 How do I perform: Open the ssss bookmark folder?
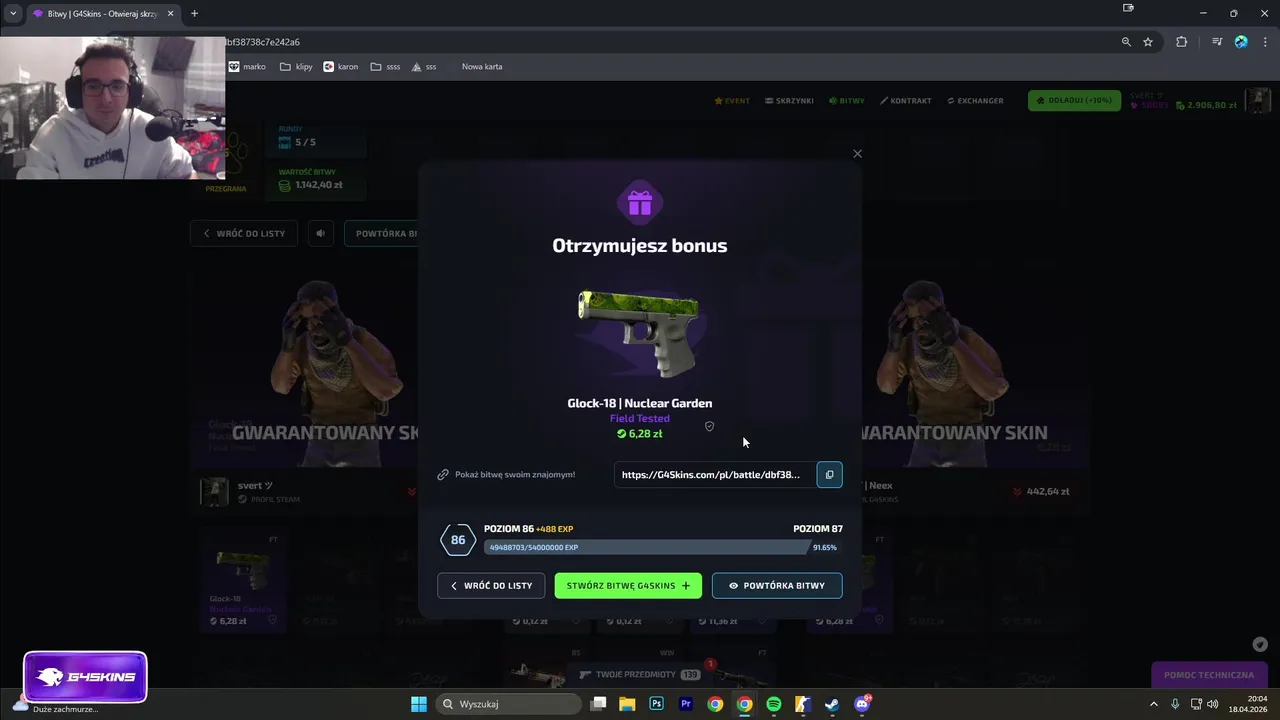(x=385, y=67)
